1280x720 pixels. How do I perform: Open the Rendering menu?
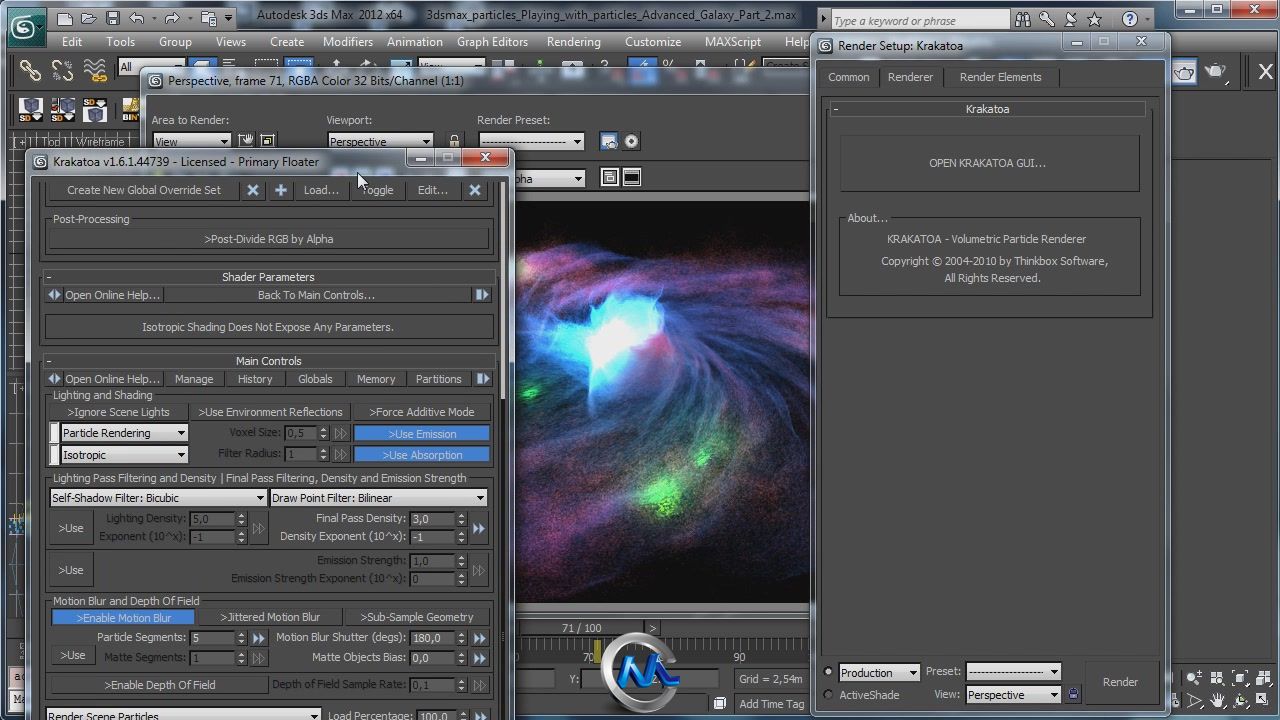tap(574, 42)
